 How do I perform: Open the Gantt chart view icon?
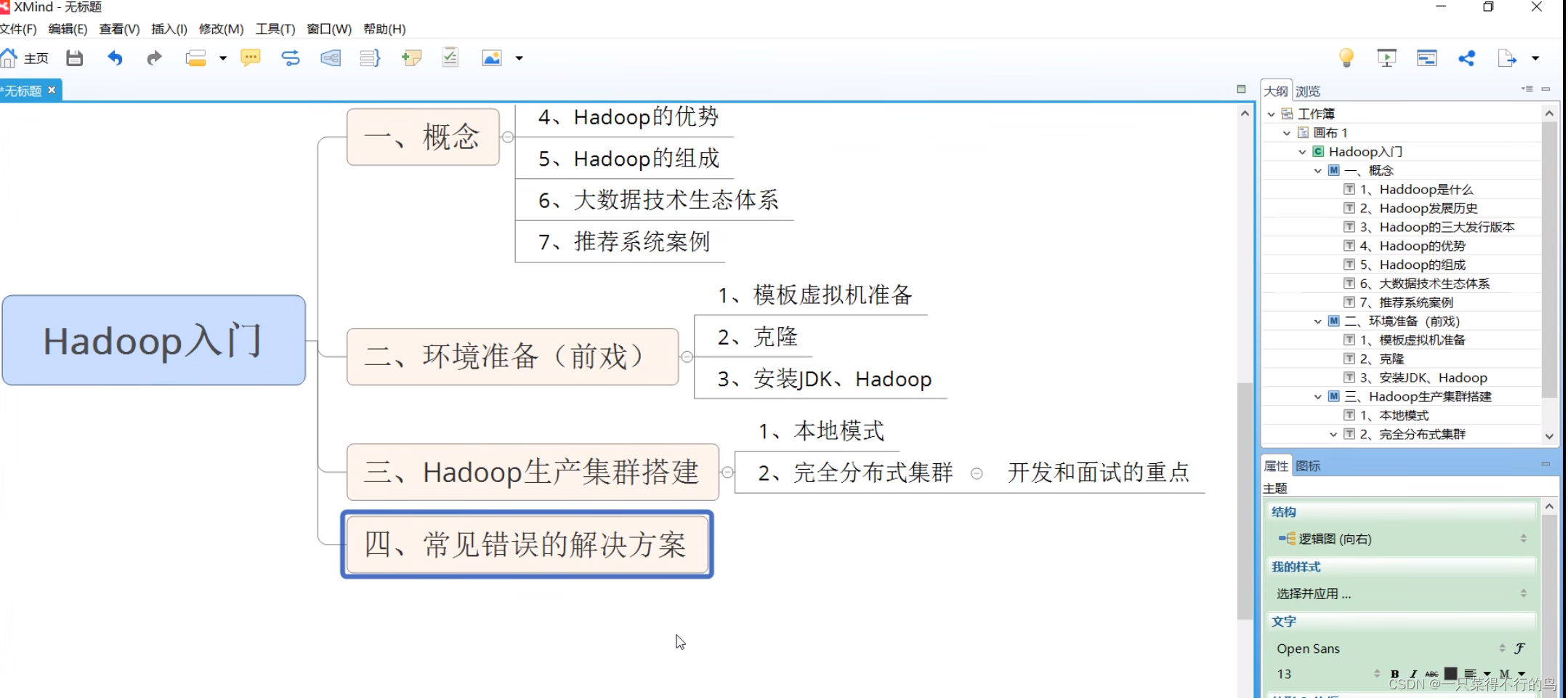(x=1427, y=58)
